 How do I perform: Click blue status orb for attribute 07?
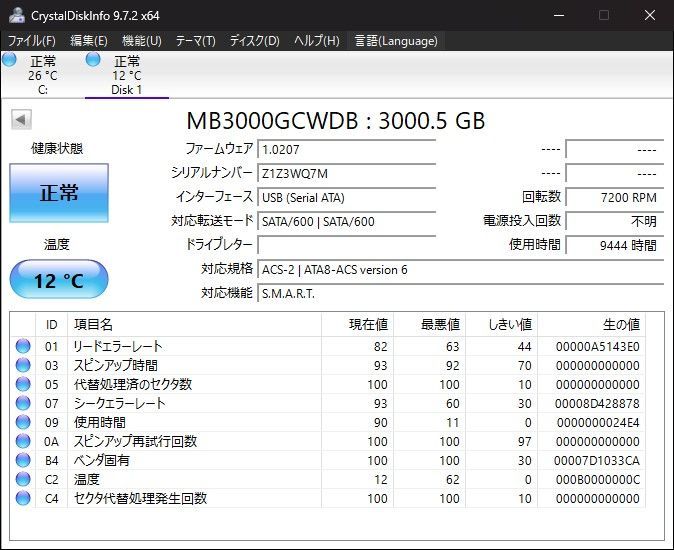pos(23,403)
